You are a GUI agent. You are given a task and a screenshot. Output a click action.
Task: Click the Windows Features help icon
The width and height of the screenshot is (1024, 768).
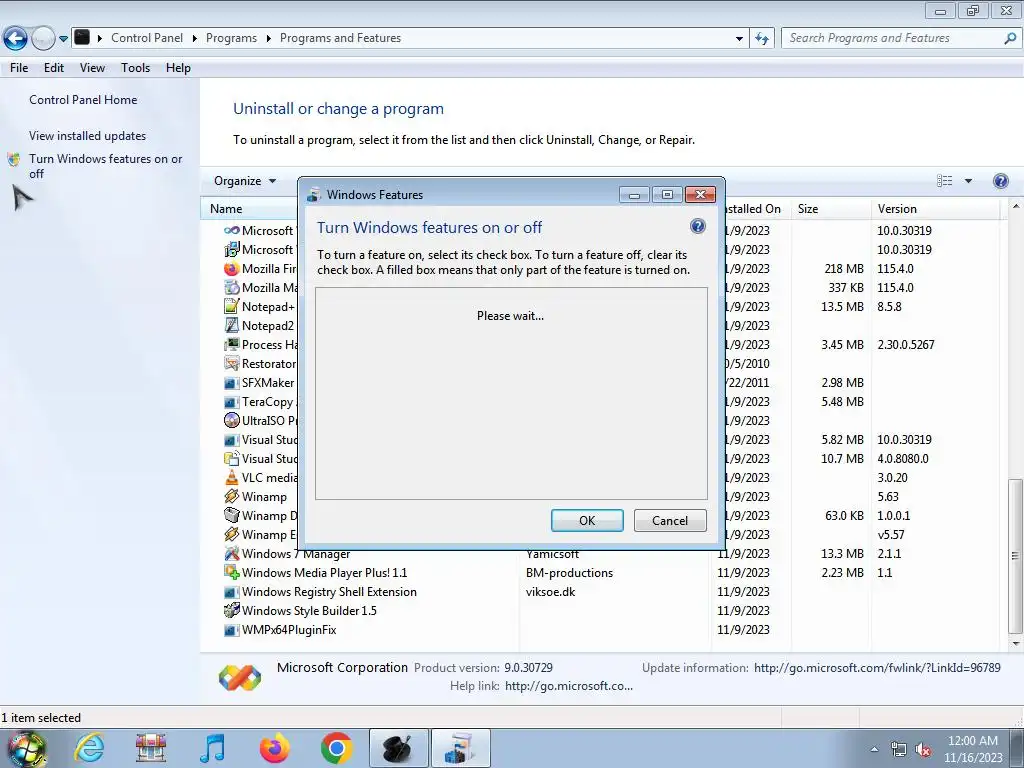pos(697,227)
